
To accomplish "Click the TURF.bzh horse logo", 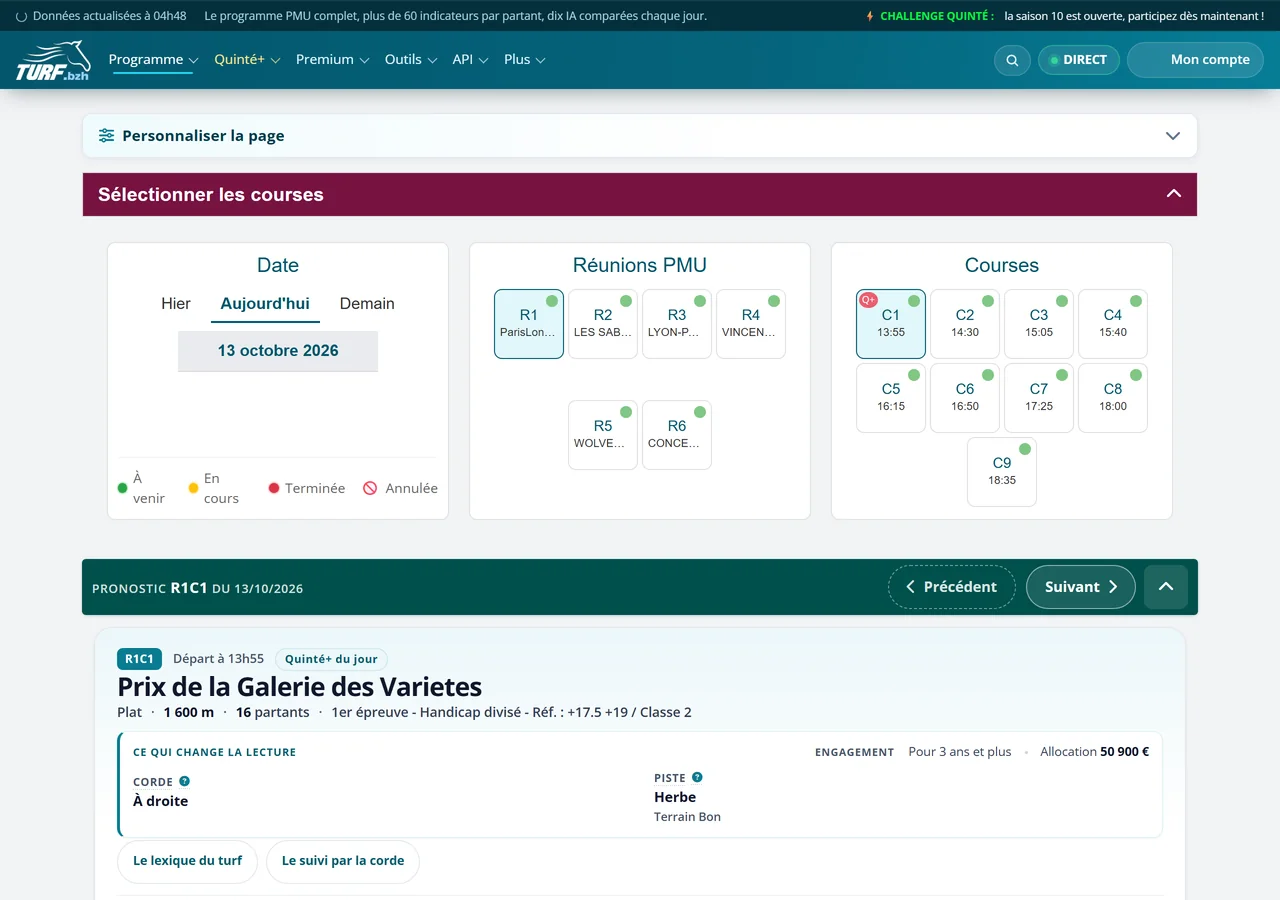I will point(53,61).
